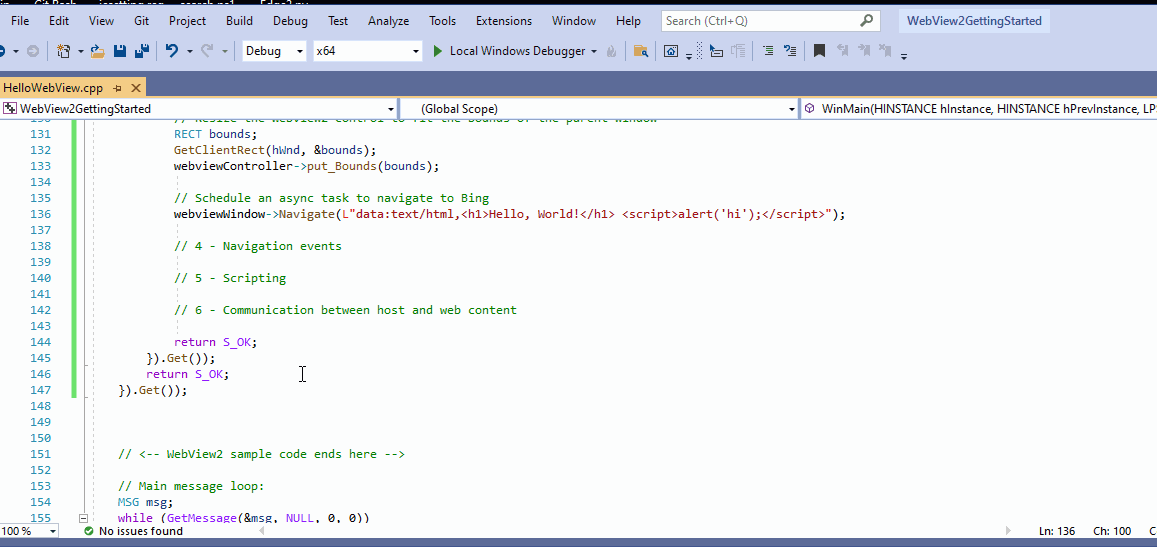Screen dimensions: 1157x547
Task: Click 'GetClientRect' on line 132
Action: [x=219, y=150]
